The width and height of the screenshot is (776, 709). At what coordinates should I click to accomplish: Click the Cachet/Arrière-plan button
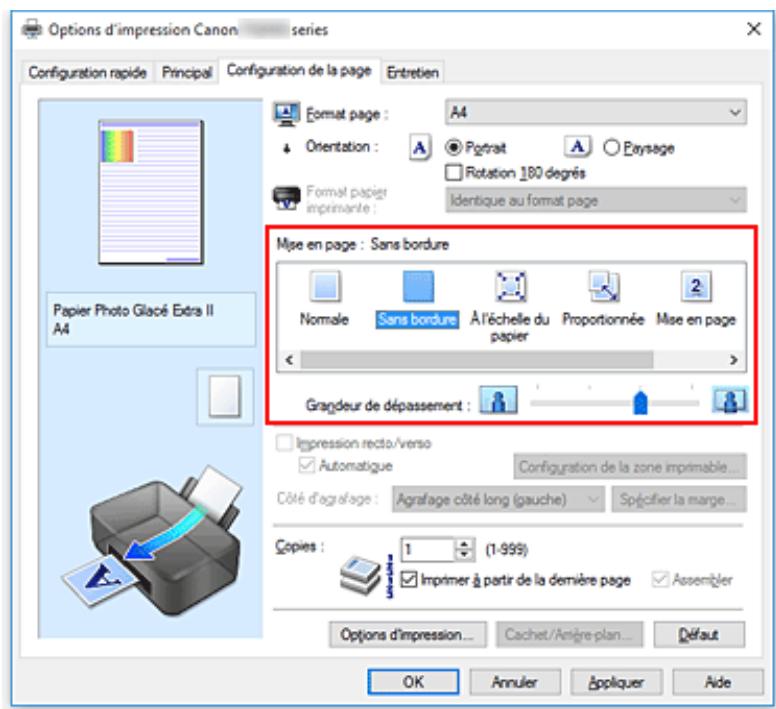tap(570, 635)
